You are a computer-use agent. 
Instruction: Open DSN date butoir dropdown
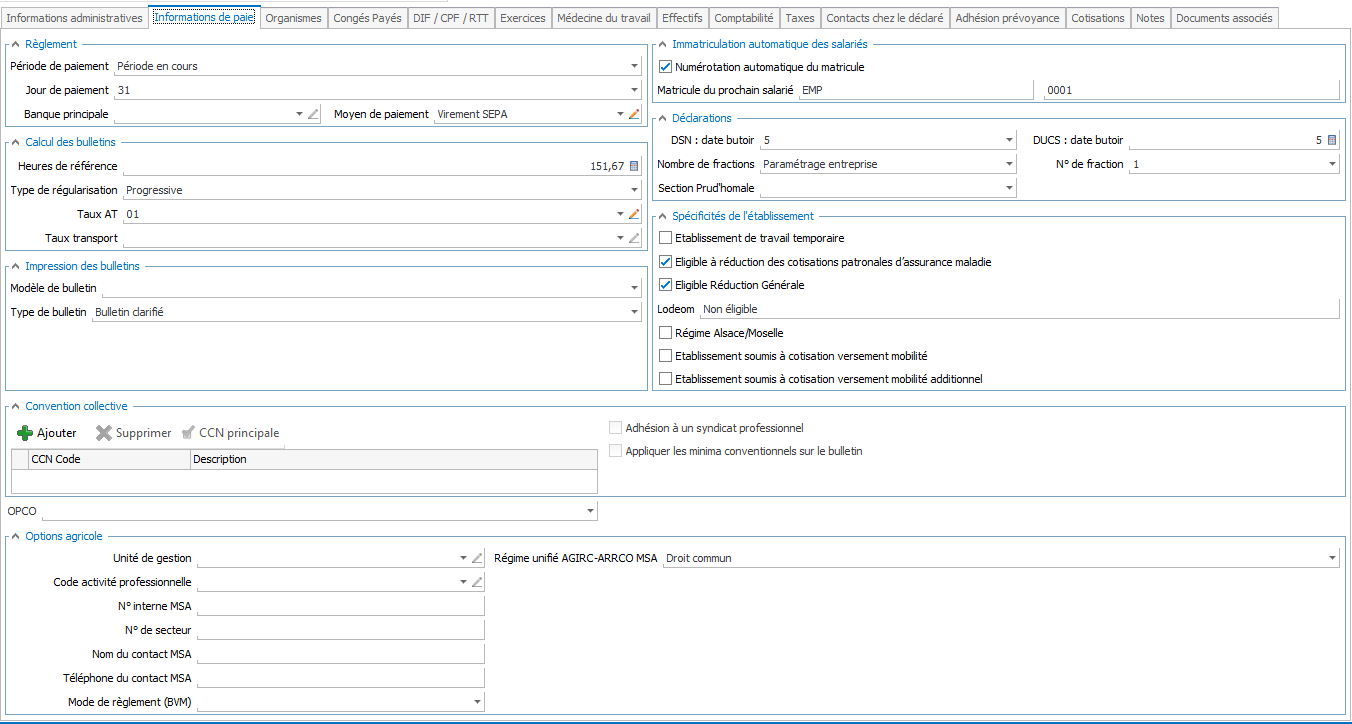coord(1009,140)
